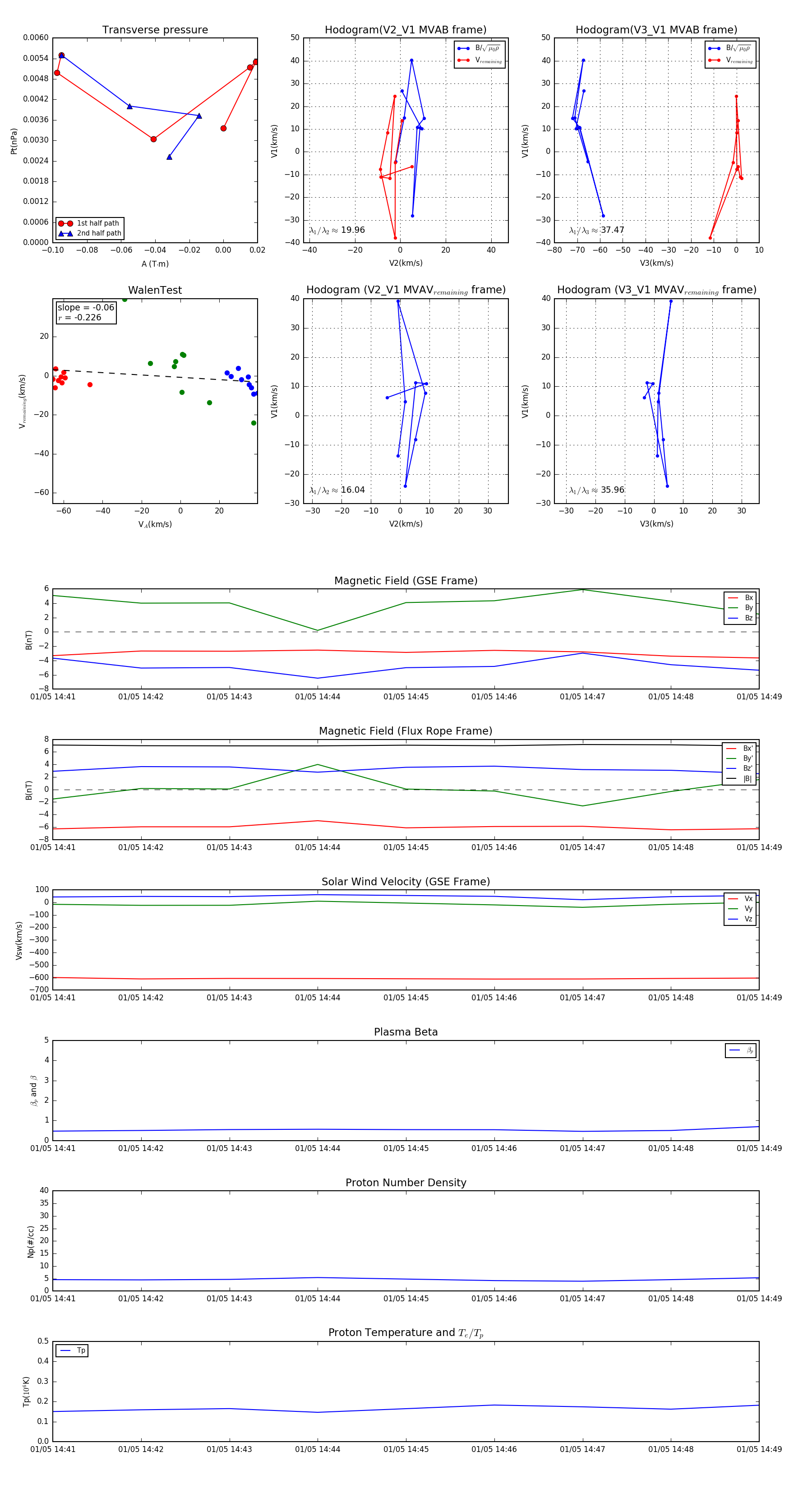The height and width of the screenshot is (1489, 812).
Task: Select the By' legend entry in Flux Rope plot
Action: click(x=739, y=758)
